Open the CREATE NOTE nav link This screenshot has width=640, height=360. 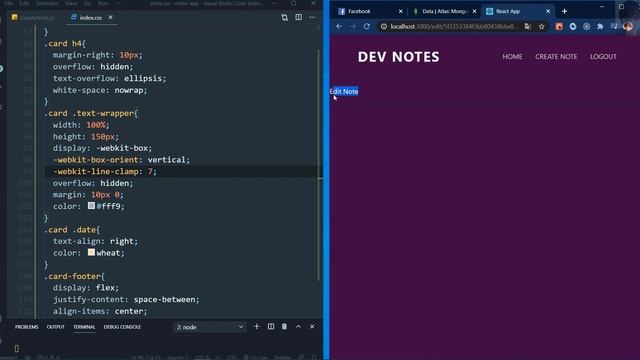(x=556, y=57)
